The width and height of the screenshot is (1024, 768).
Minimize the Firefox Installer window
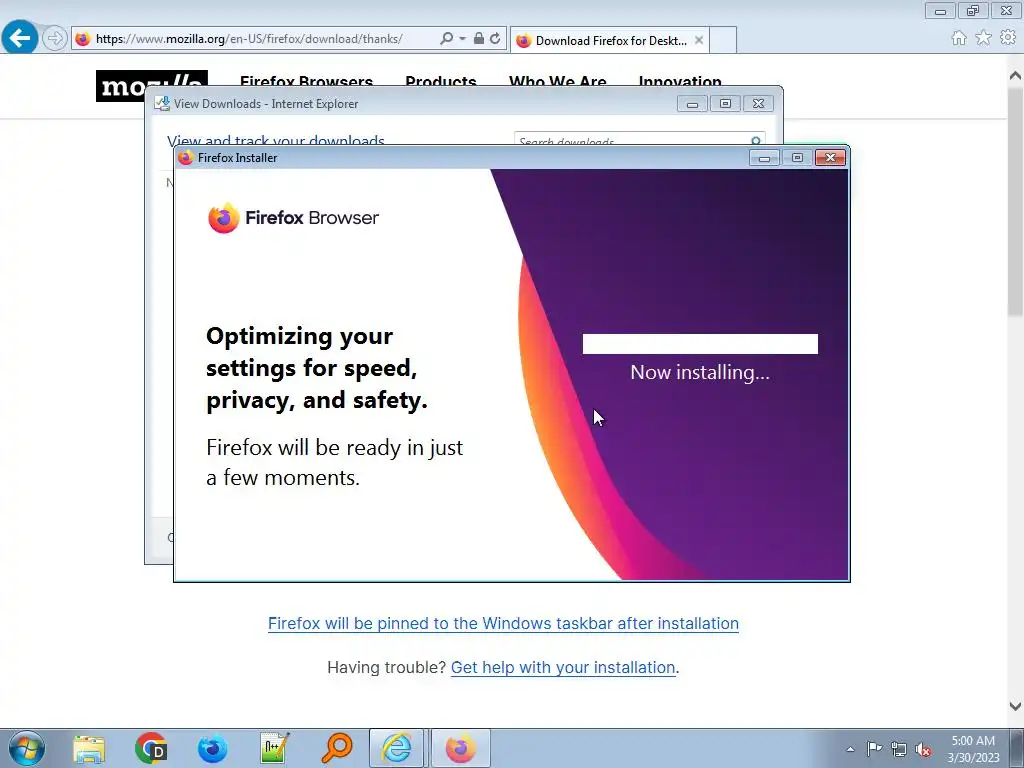pyautogui.click(x=764, y=157)
